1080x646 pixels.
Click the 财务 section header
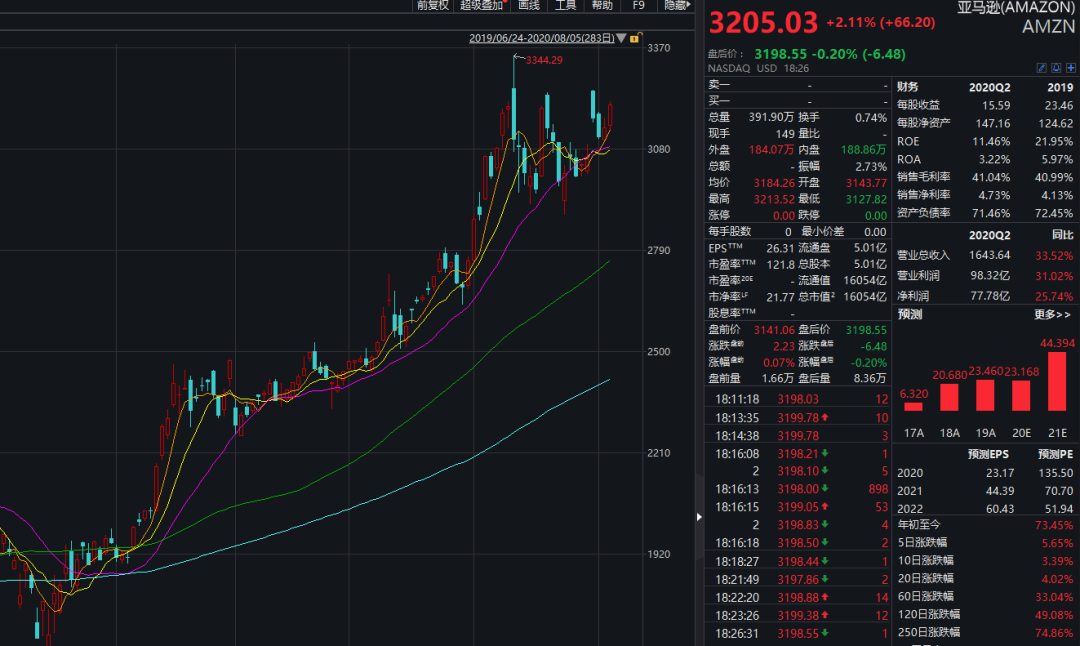coord(908,87)
